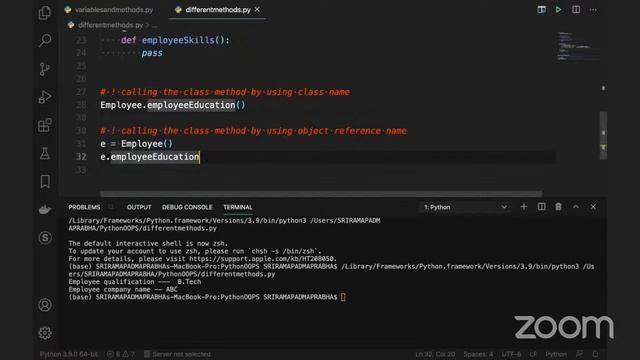Open editor More Actions ellipsis

coord(593,9)
